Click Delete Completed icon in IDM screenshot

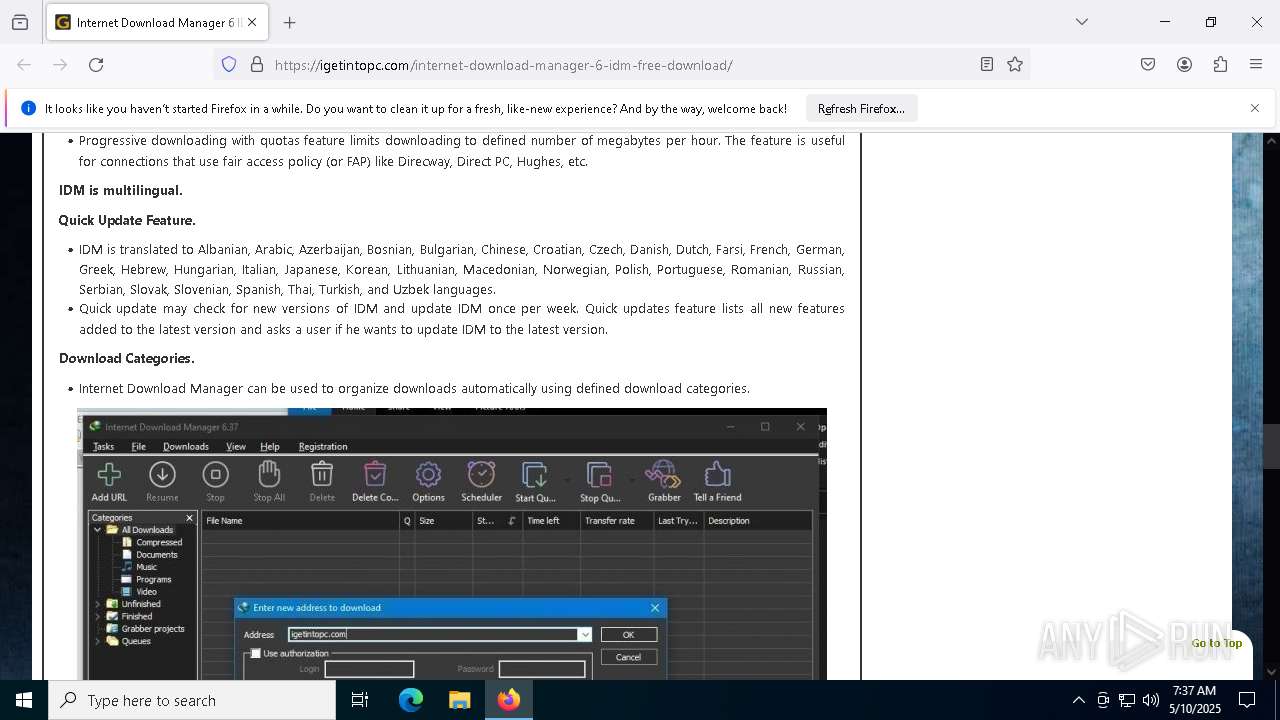tap(375, 481)
